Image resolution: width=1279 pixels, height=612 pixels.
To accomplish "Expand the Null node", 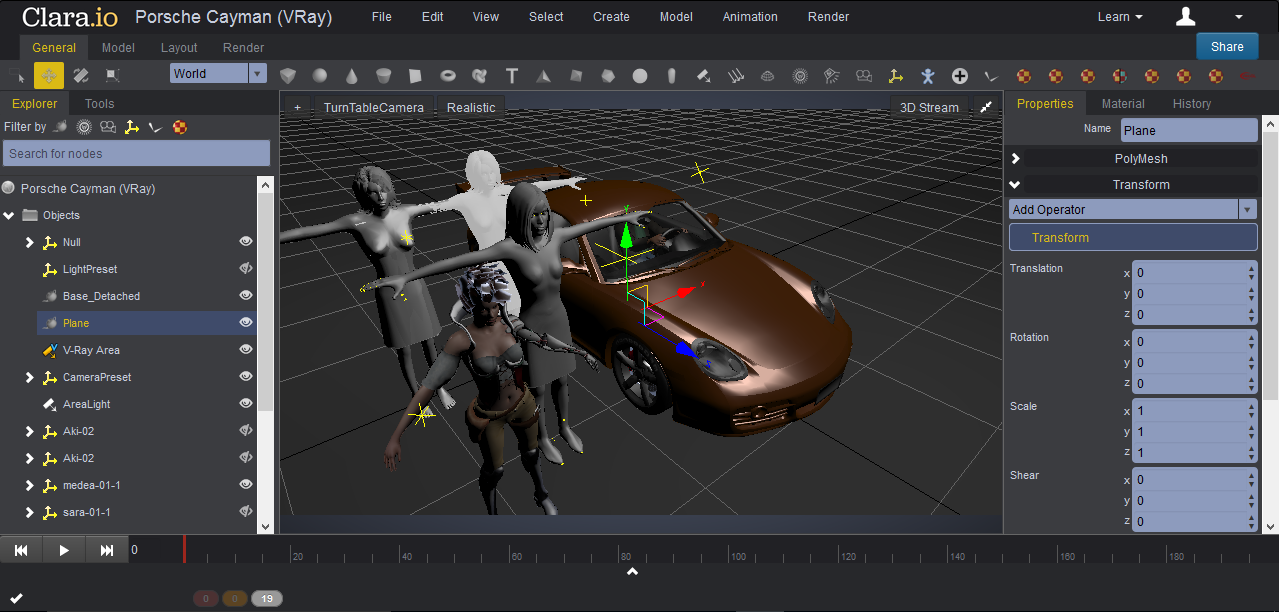I will pos(29,242).
